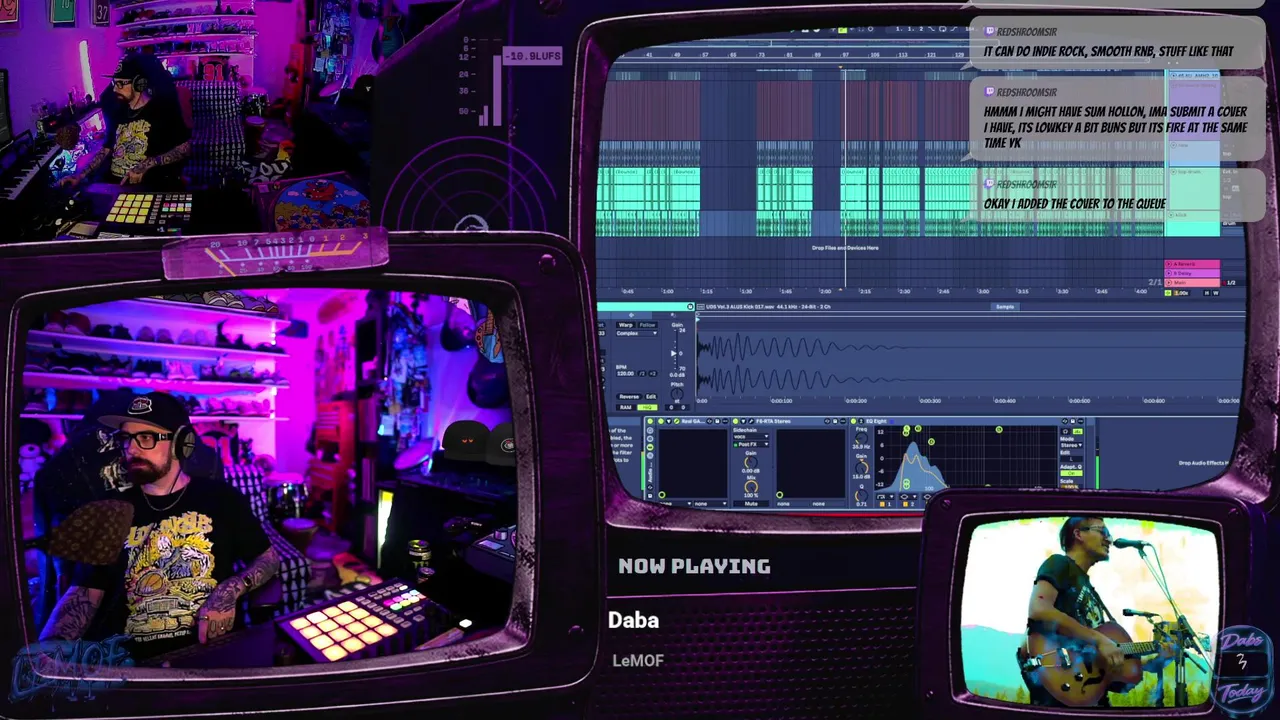Click the 1.00x zoom indicator near H W
The height and width of the screenshot is (720, 1280).
[1181, 293]
